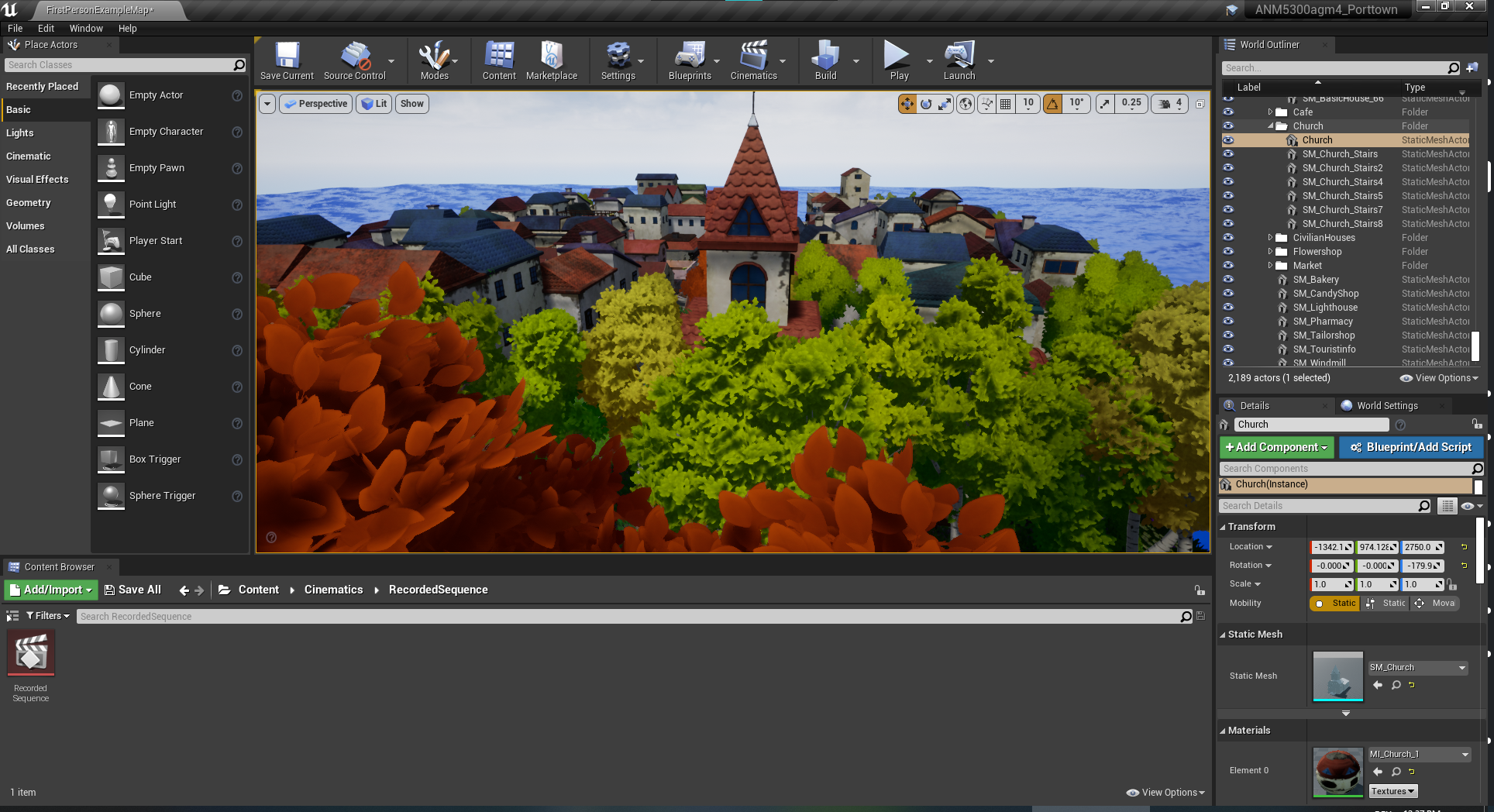Open the Settings toolbar icon

pyautogui.click(x=618, y=60)
